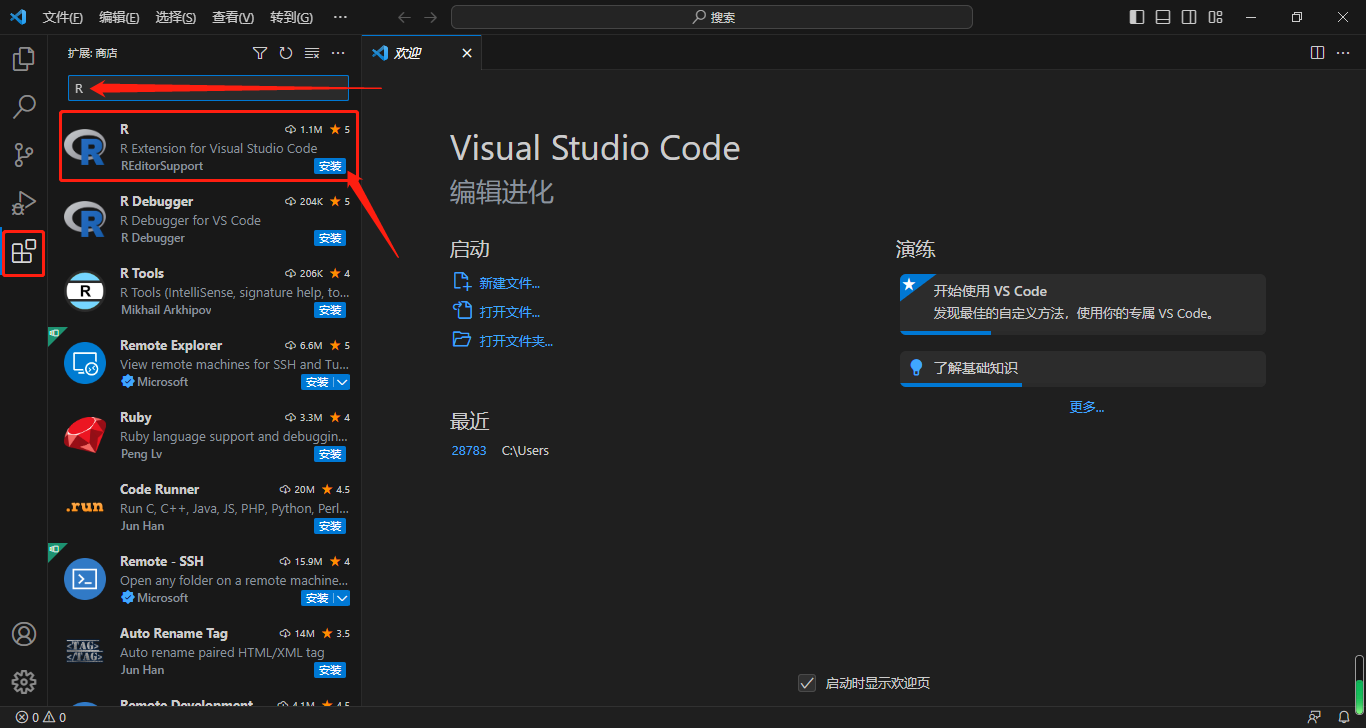Click the extension search input field
This screenshot has height=728, width=1366.
point(208,88)
